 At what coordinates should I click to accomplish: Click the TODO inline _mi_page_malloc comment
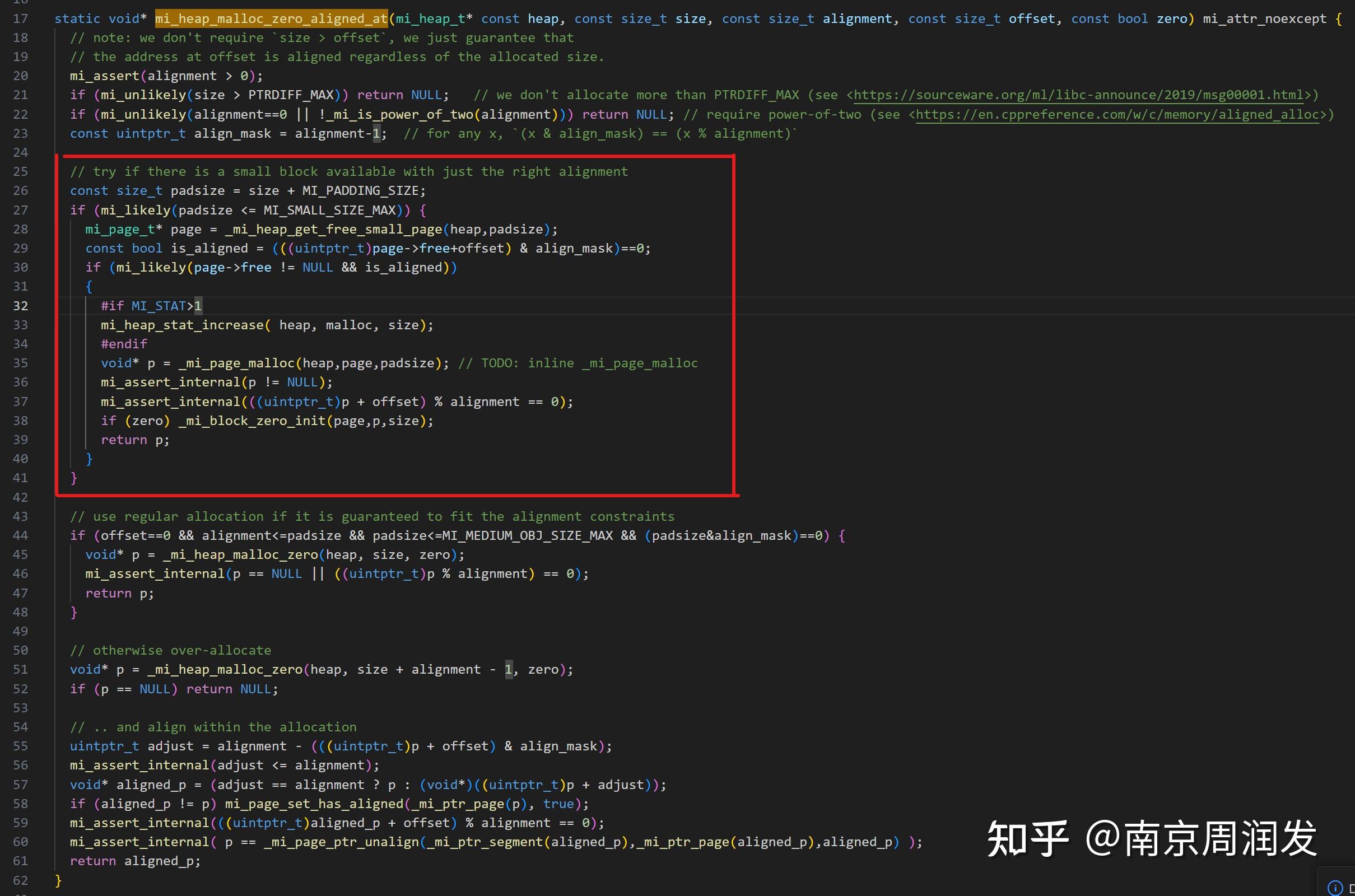click(x=577, y=362)
